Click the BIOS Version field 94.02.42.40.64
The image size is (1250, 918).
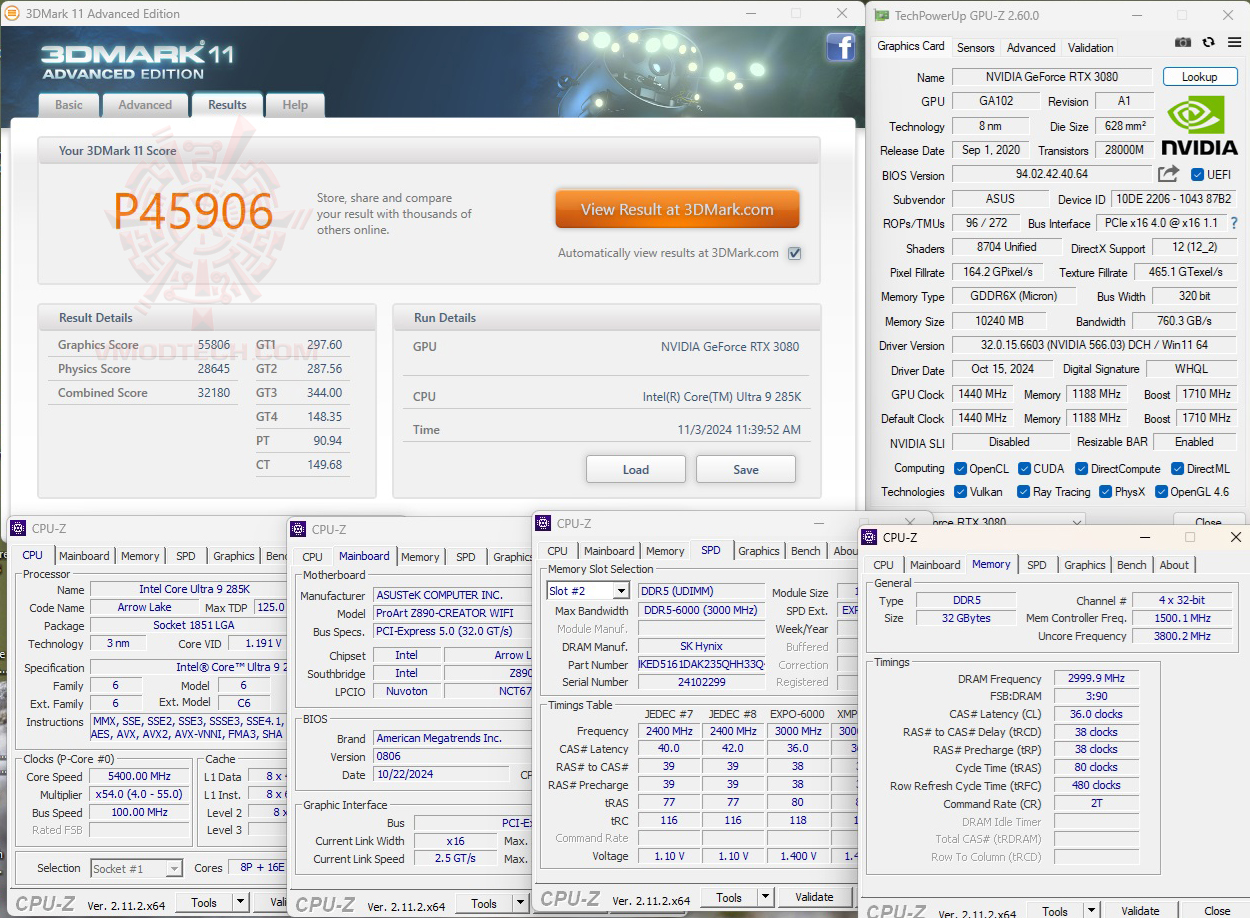pyautogui.click(x=1052, y=174)
